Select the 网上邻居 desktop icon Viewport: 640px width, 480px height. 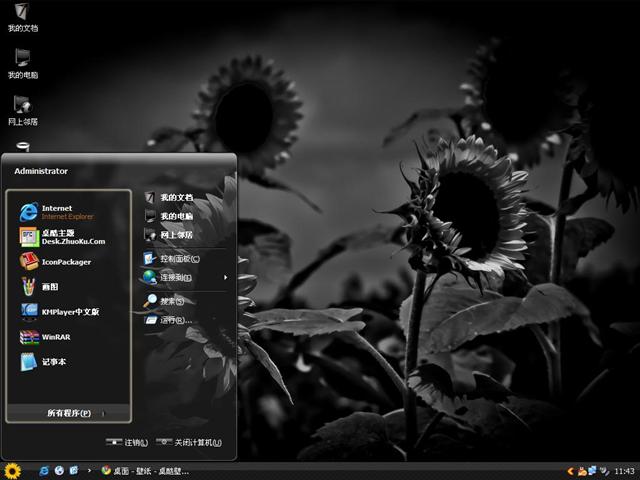22,106
